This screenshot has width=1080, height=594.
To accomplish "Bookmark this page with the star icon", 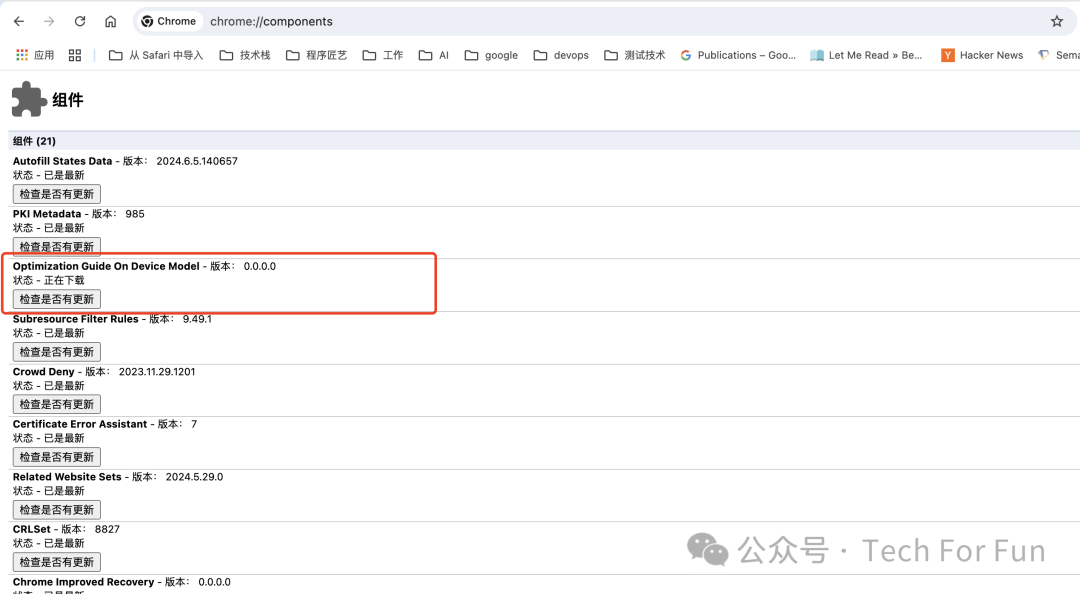I will pyautogui.click(x=1057, y=21).
